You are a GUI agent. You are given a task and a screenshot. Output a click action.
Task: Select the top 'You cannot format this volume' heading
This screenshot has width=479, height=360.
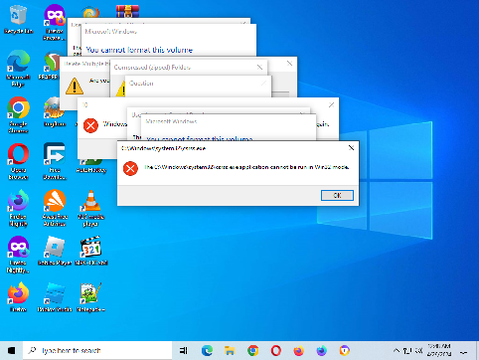(x=139, y=50)
